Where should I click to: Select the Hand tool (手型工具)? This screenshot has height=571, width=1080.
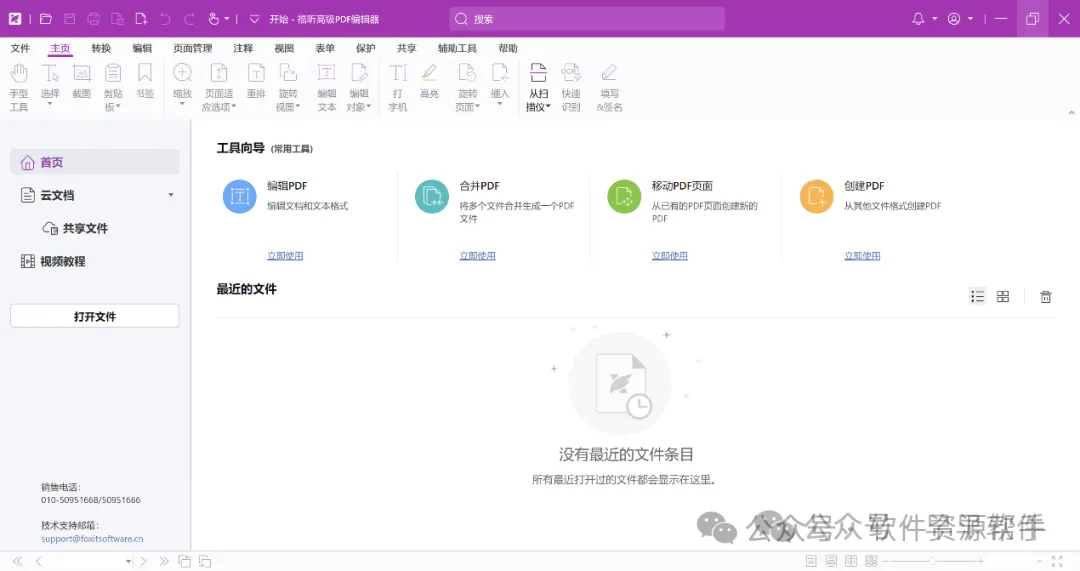19,87
